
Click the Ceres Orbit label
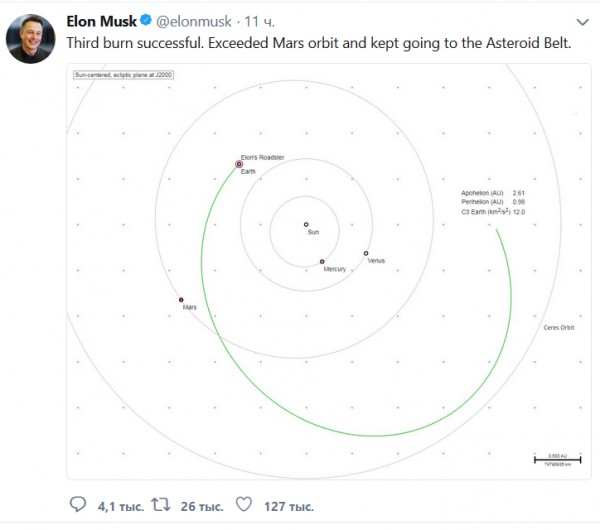point(556,327)
